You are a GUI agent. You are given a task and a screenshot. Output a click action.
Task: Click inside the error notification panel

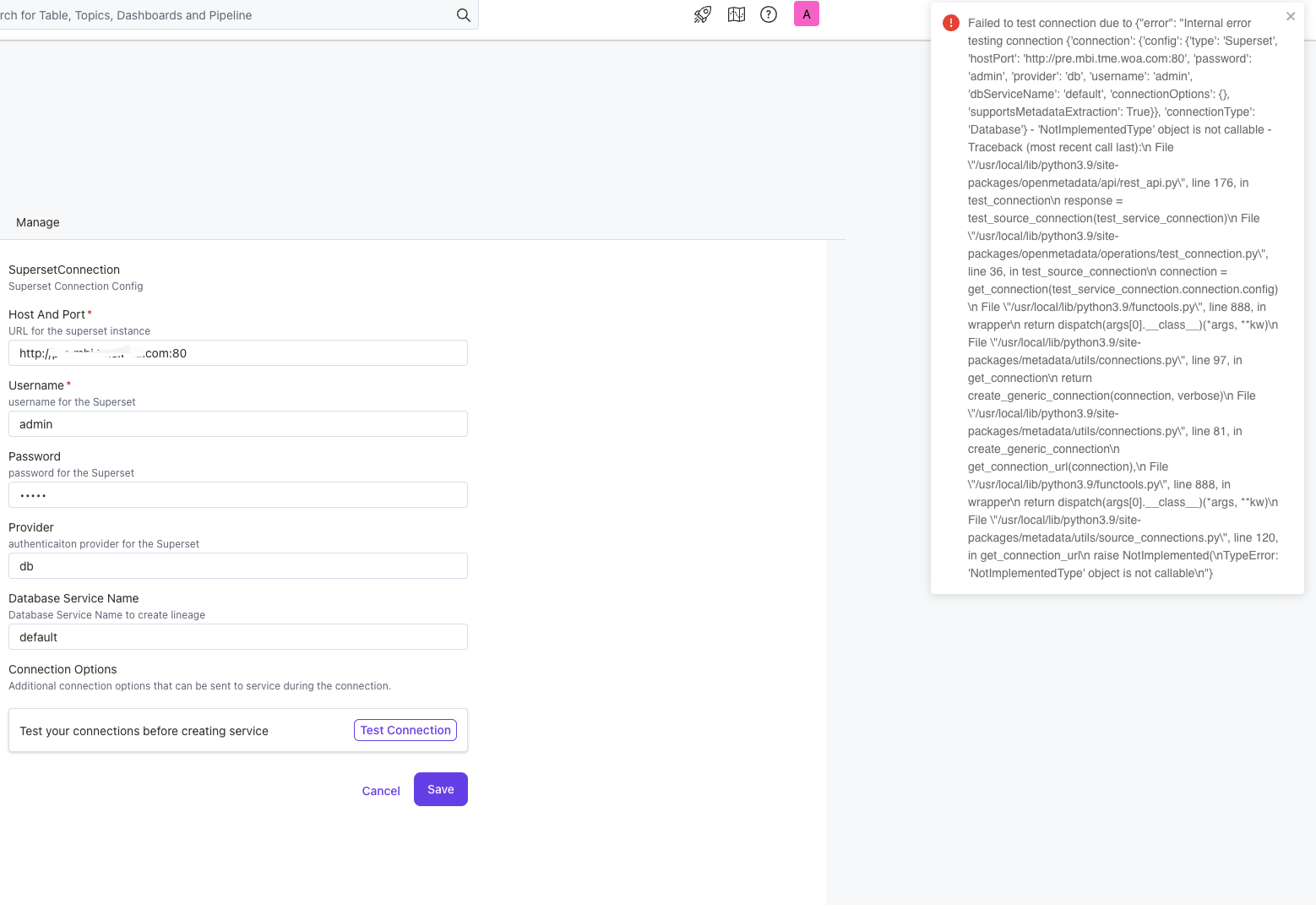(1115, 296)
